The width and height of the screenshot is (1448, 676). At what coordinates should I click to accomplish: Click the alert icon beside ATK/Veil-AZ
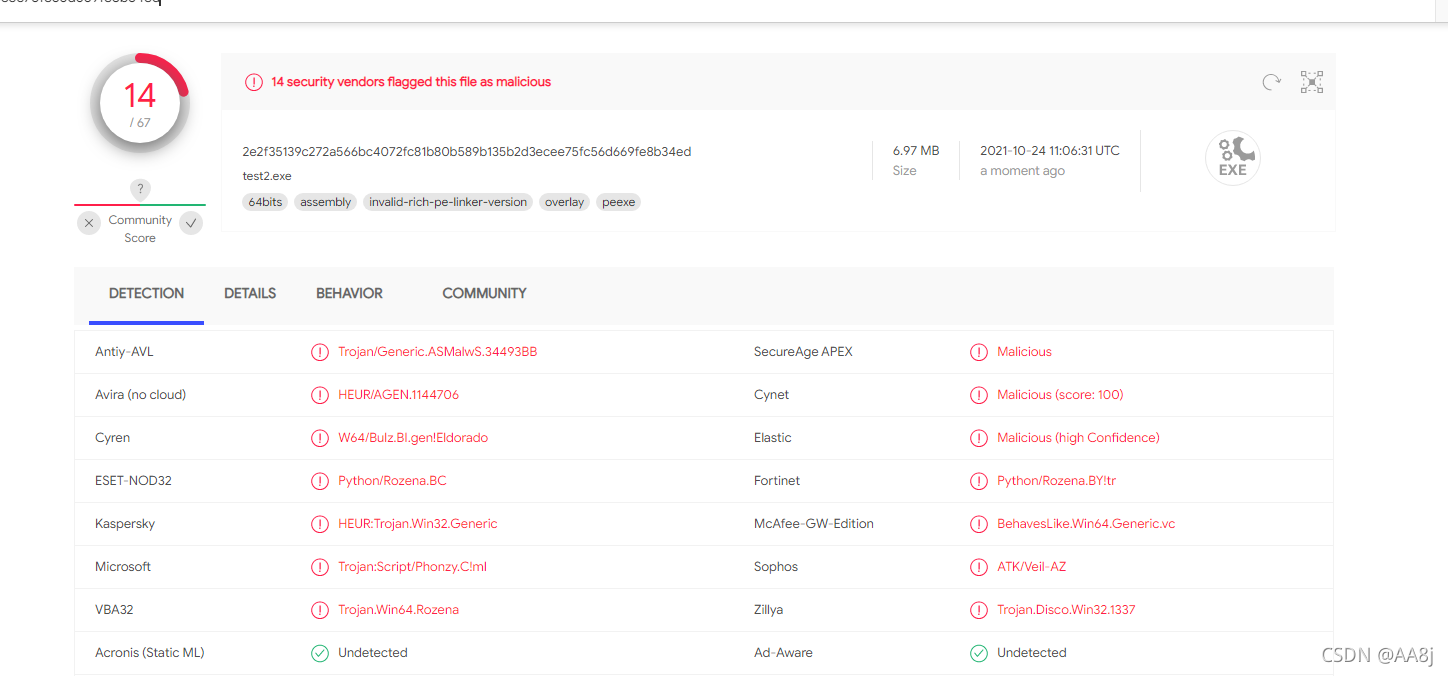tap(979, 567)
